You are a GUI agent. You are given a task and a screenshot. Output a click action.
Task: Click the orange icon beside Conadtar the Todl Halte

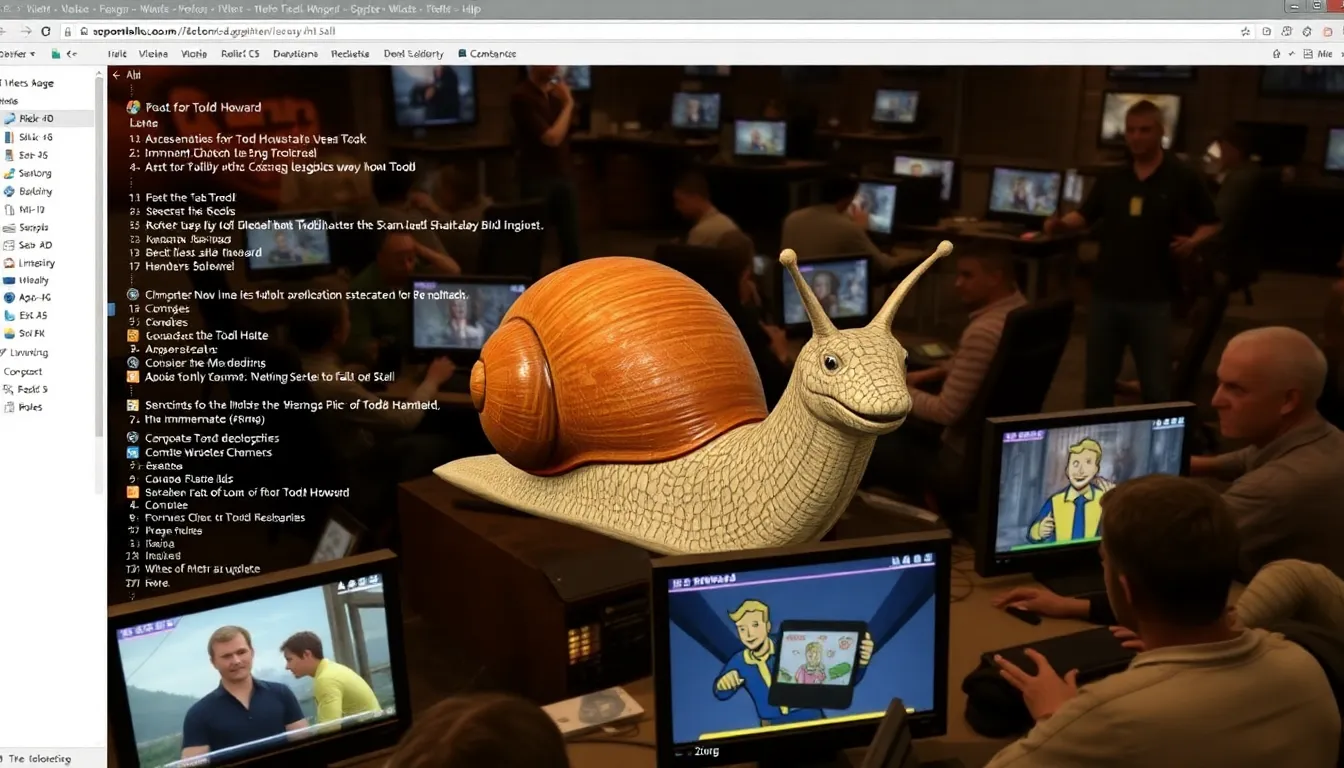coord(133,336)
